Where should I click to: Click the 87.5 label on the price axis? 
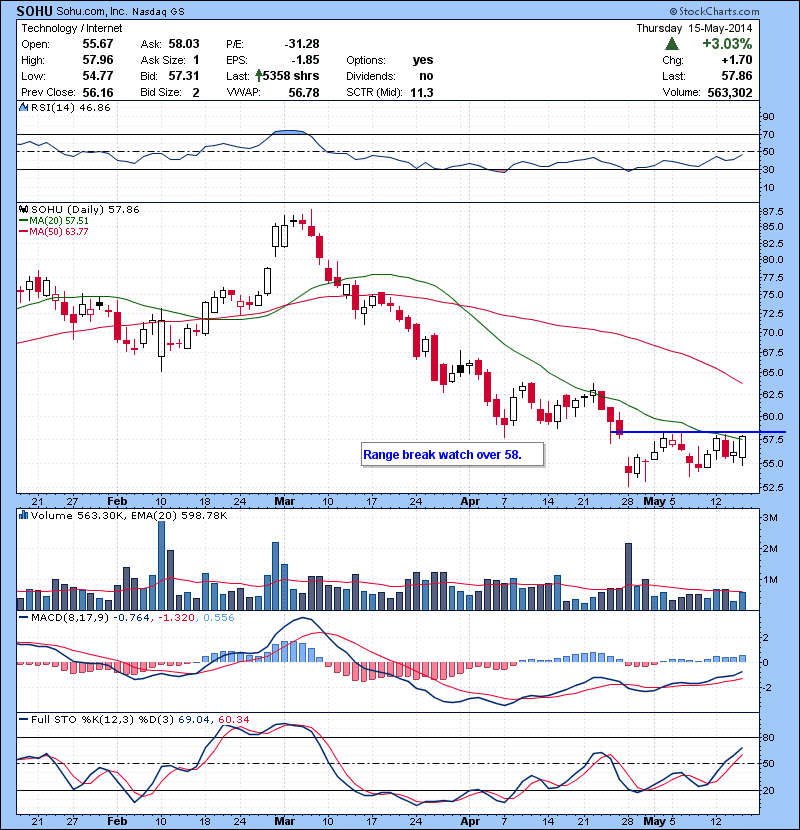[772, 212]
